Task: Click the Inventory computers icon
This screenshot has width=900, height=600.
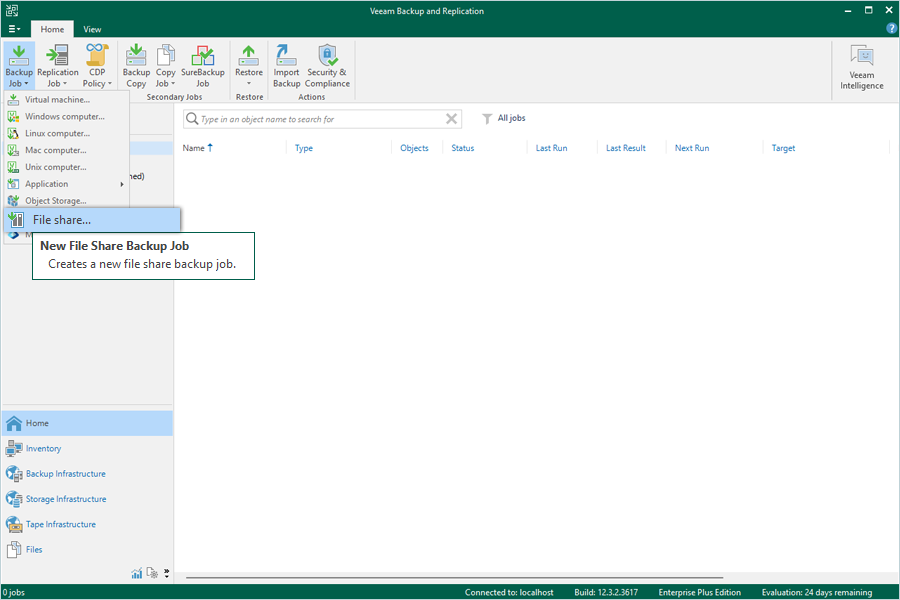Action: tap(14, 448)
